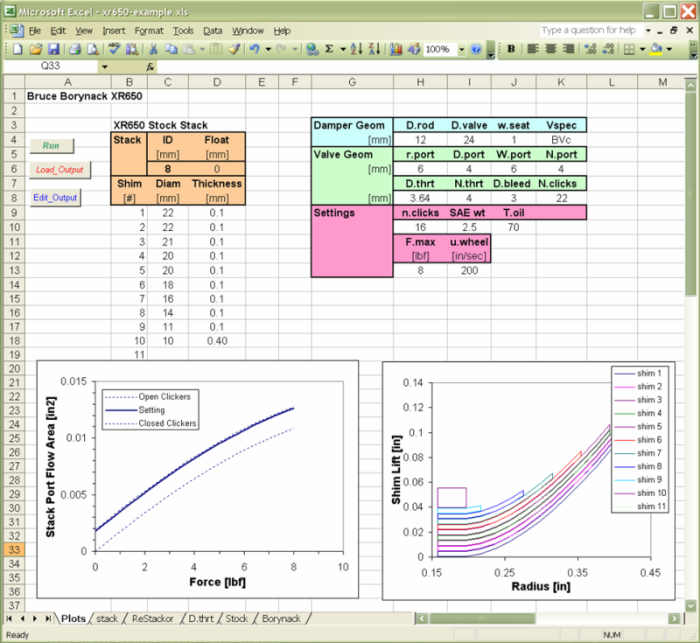Toggle the Drawing toolbar icon
This screenshot has height=643, width=700.
coord(413,49)
